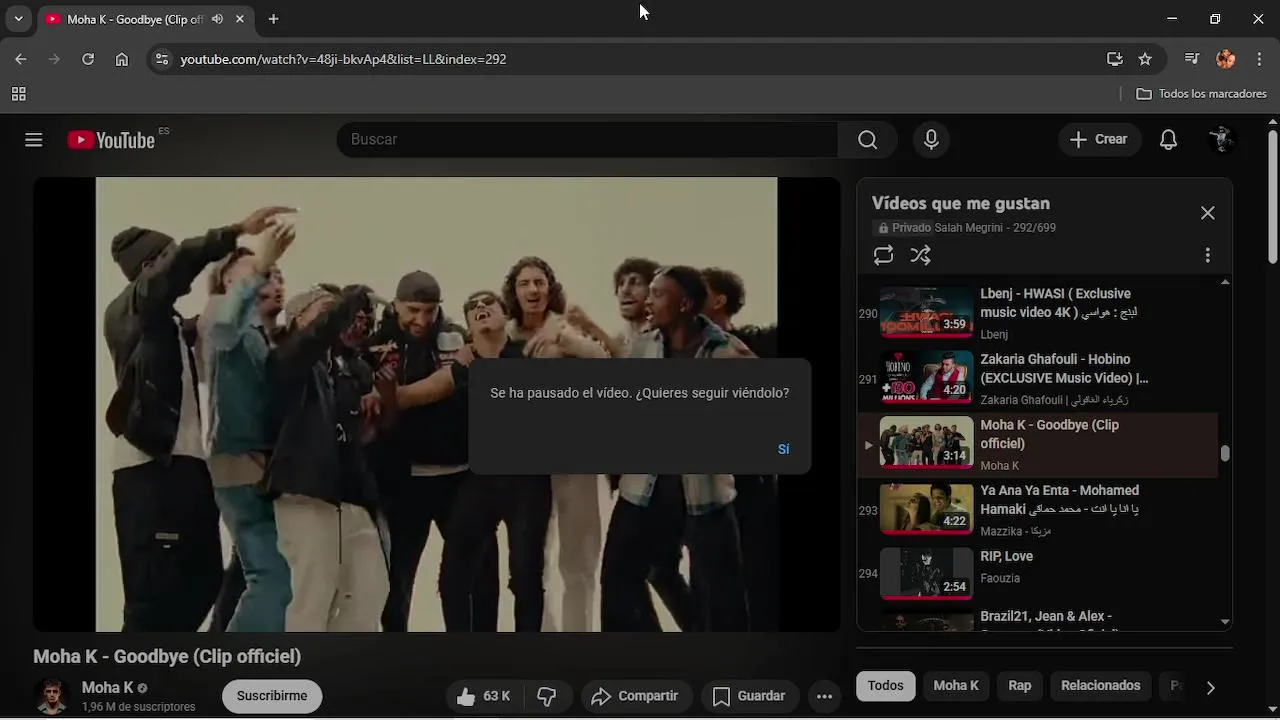This screenshot has width=1280, height=720.
Task: Go to YouTube home via logo
Action: coord(111,140)
